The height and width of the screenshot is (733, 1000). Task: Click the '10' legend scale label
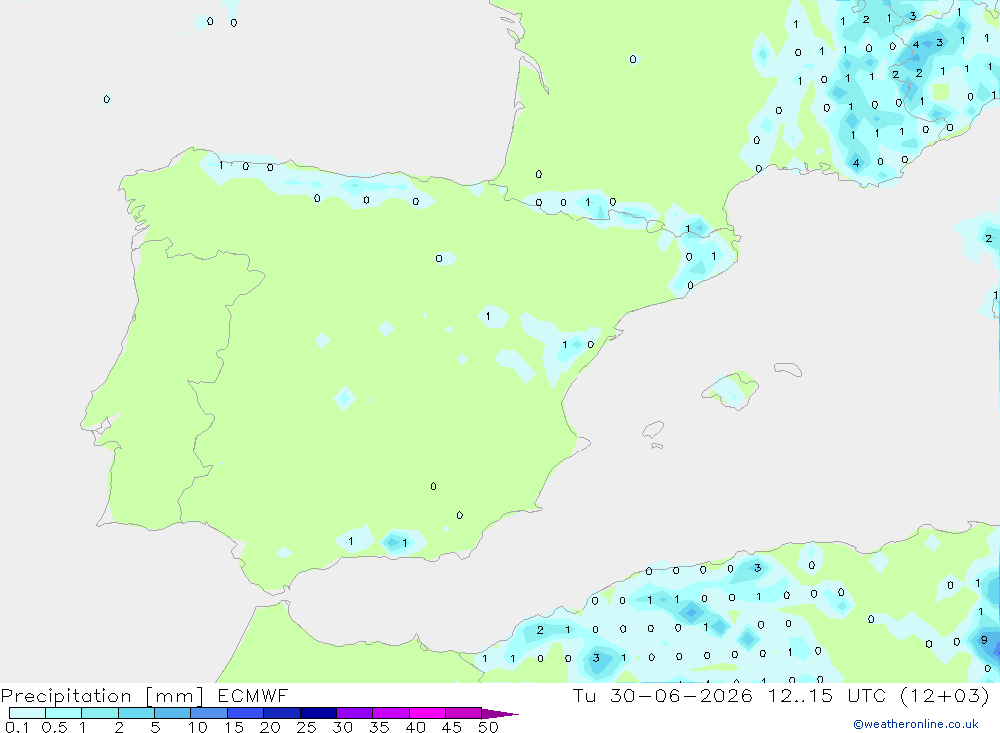[198, 727]
